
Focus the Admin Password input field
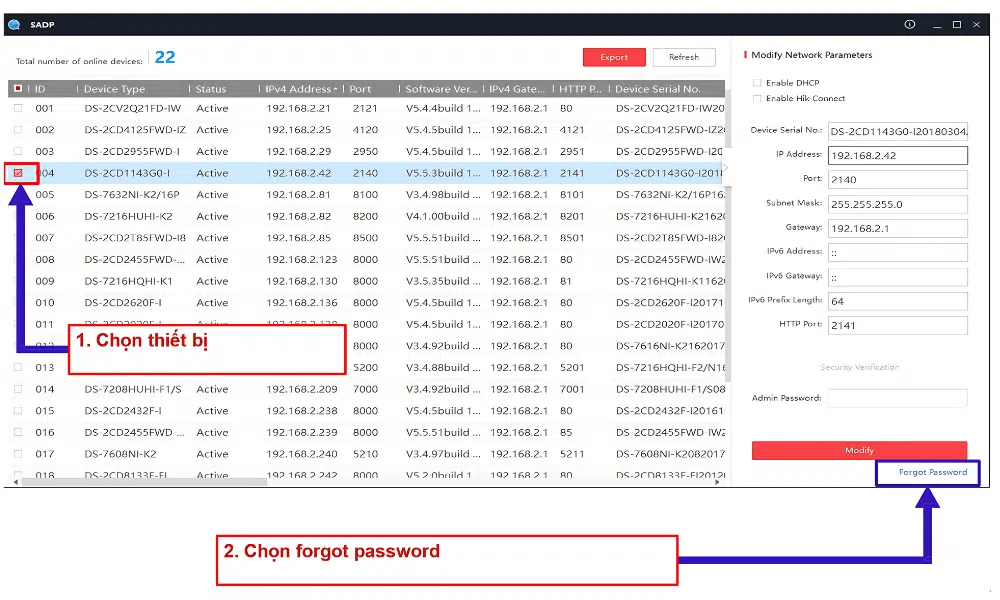pyautogui.click(x=897, y=398)
